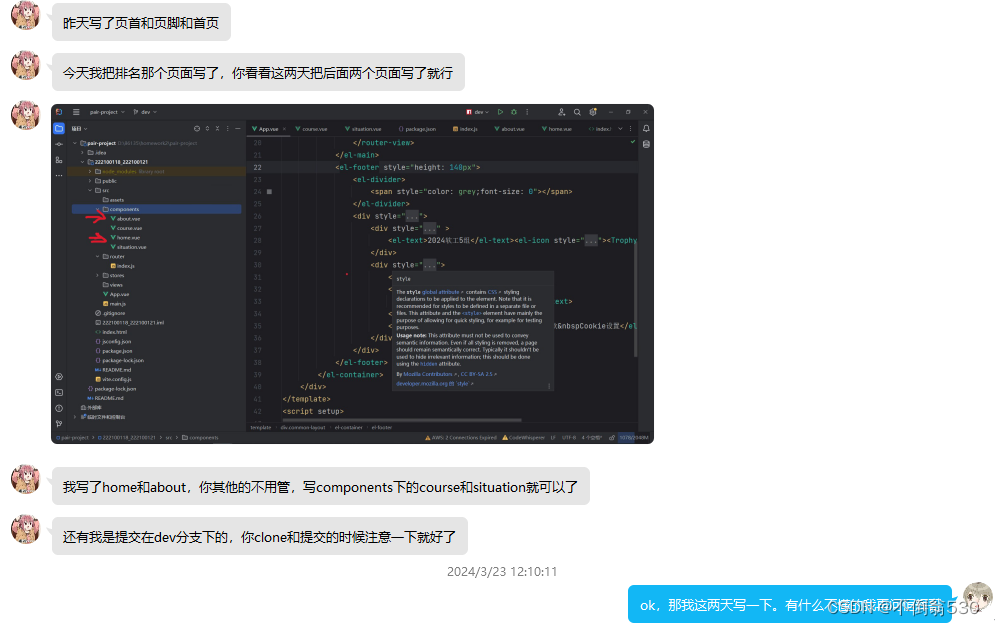Viewport: 995px width, 626px height.
Task: Open IDE settings gear icon
Action: click(593, 112)
